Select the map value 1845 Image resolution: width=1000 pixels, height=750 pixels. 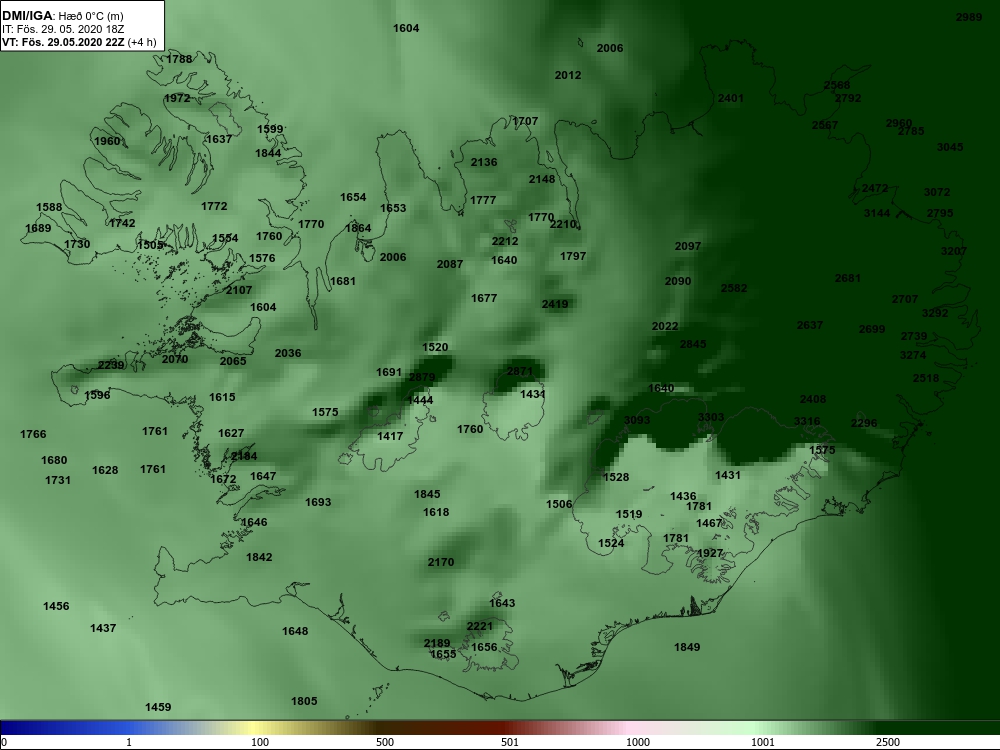[427, 494]
